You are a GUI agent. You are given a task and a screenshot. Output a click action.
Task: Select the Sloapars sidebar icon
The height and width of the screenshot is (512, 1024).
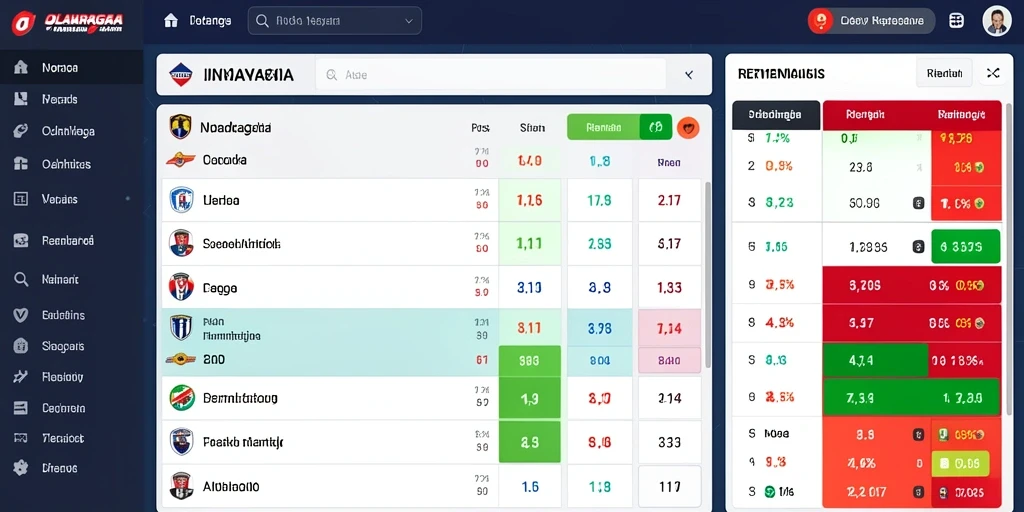[21, 345]
